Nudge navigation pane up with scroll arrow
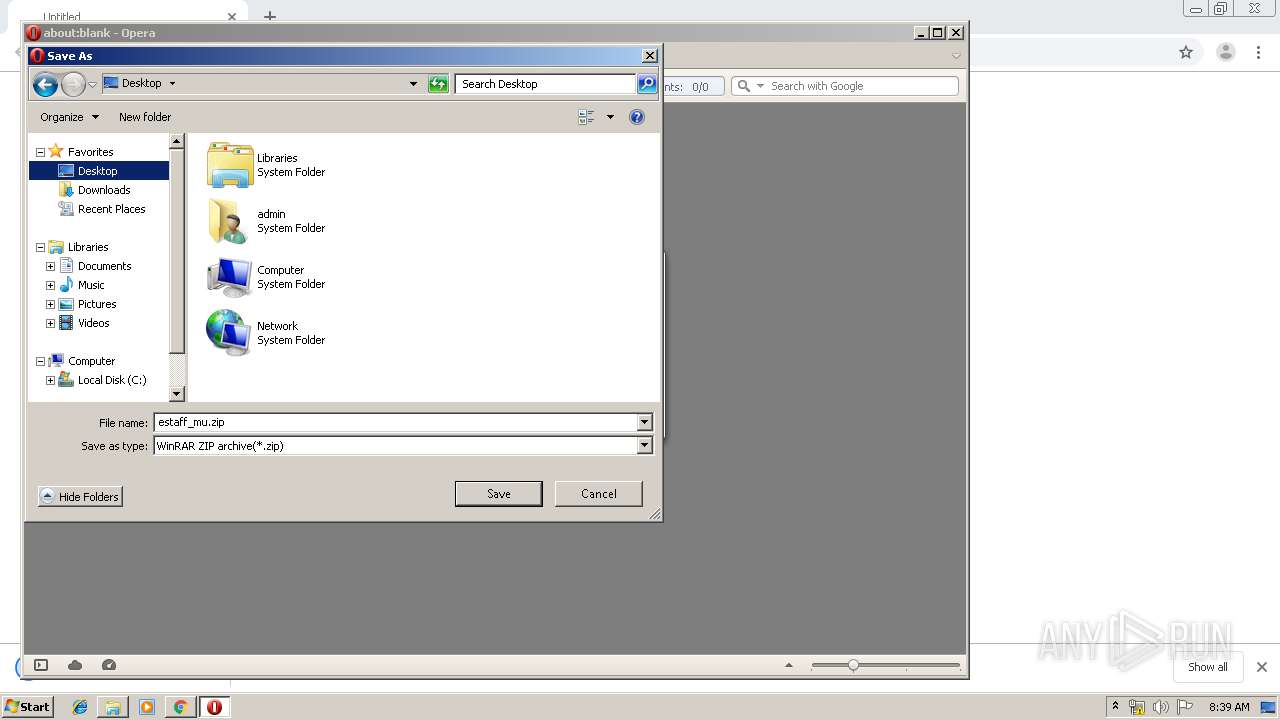Viewport: 1280px width, 720px height. pyautogui.click(x=177, y=141)
